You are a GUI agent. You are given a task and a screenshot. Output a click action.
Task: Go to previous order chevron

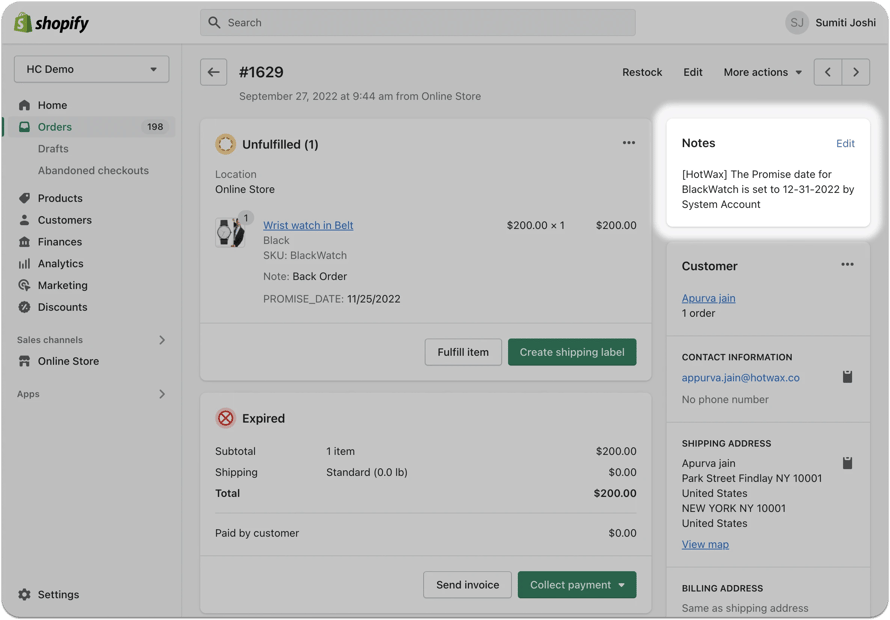click(x=828, y=72)
